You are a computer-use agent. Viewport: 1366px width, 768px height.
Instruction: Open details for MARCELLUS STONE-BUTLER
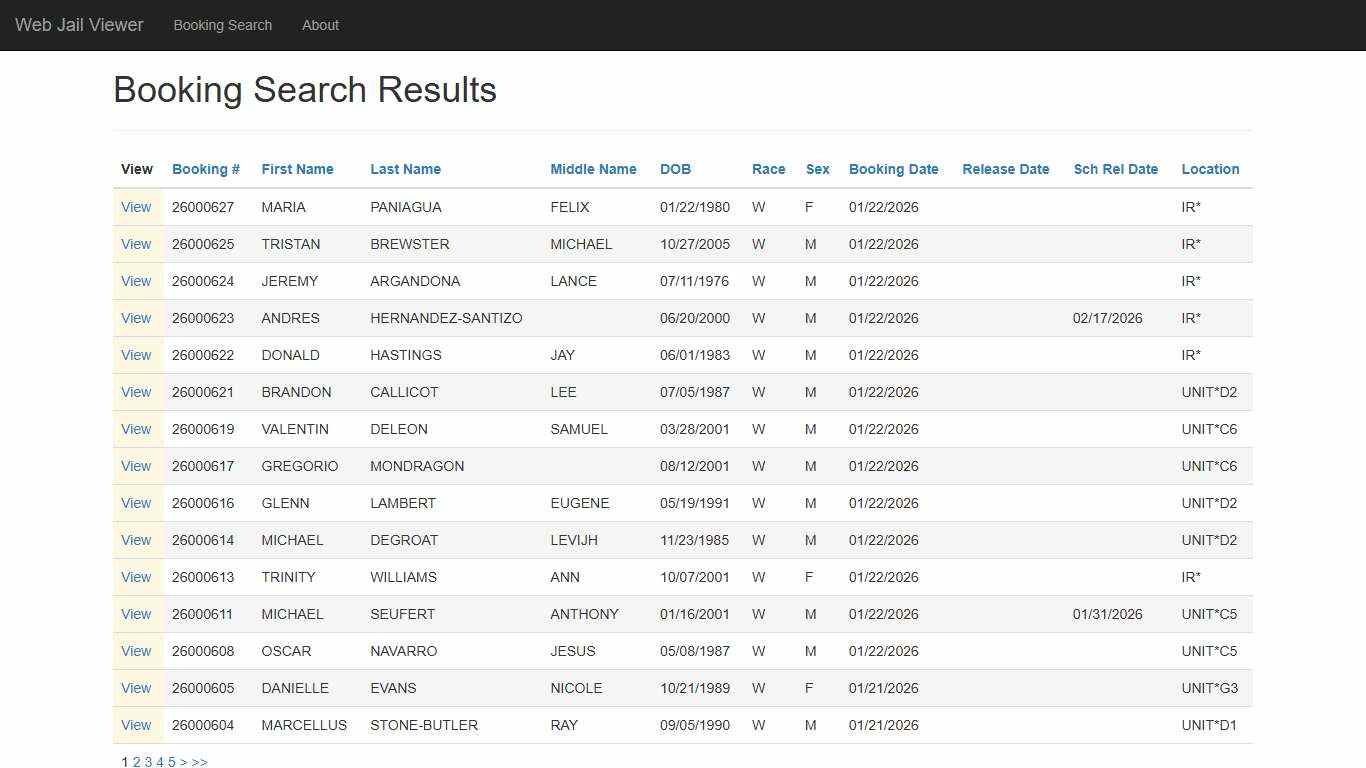[x=136, y=725]
